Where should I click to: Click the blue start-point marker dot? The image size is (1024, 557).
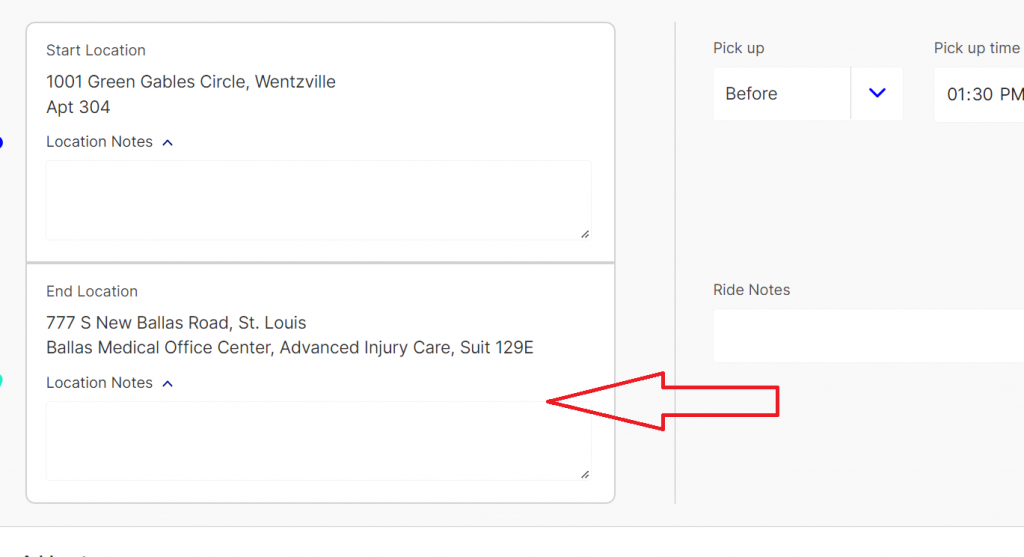coord(1,142)
